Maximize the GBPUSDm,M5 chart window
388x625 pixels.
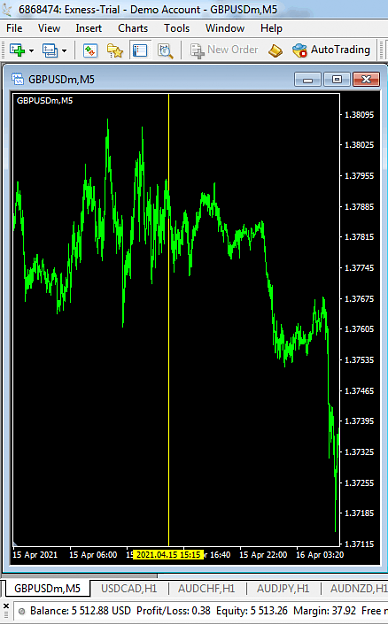click(337, 80)
